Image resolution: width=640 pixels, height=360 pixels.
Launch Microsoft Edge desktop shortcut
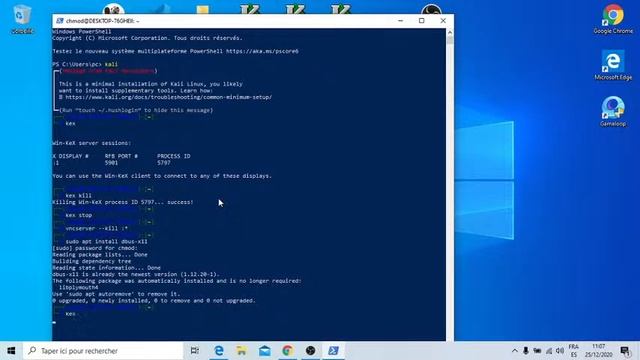pyautogui.click(x=613, y=65)
